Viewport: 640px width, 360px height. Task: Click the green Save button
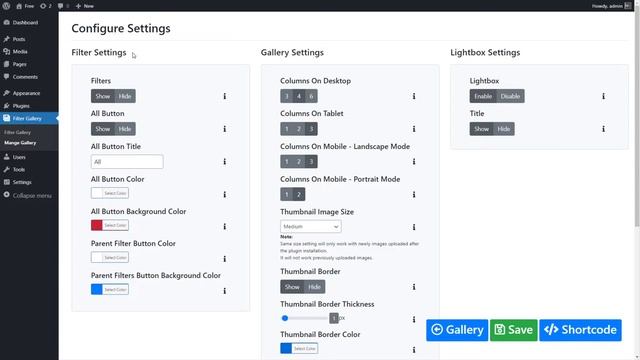(513, 330)
